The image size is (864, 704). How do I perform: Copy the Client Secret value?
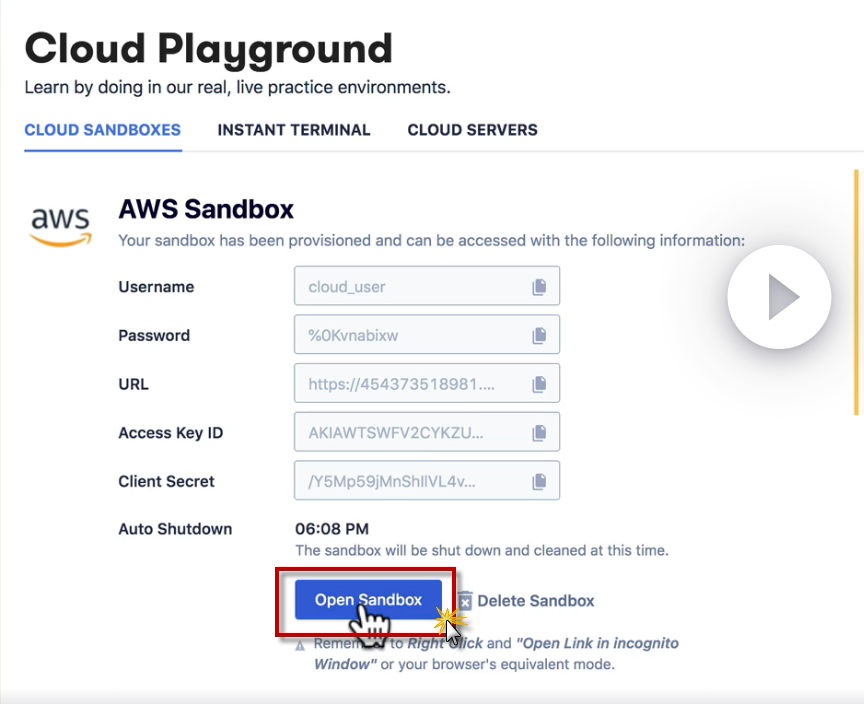539,481
